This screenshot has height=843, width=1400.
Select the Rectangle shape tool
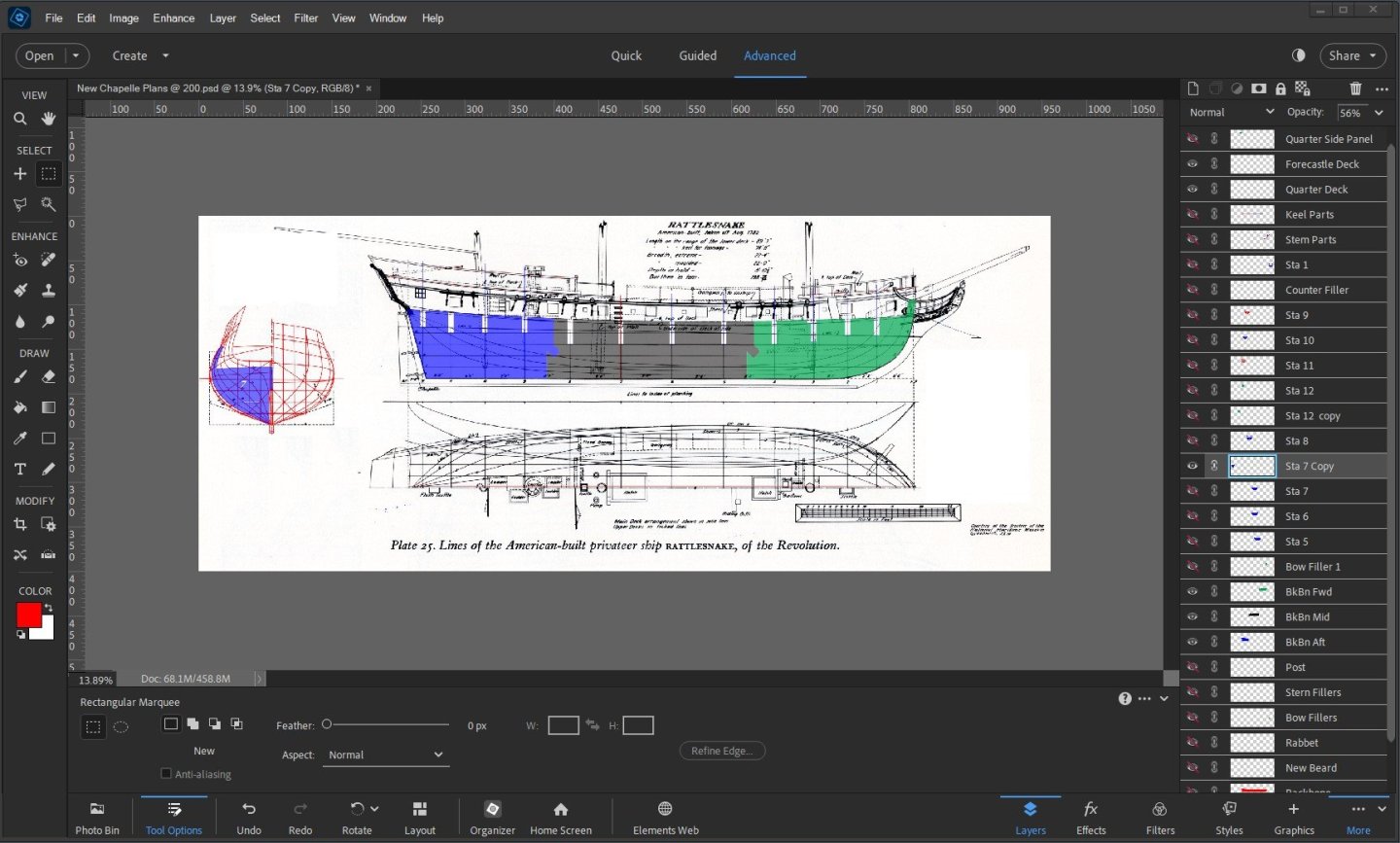[49, 439]
